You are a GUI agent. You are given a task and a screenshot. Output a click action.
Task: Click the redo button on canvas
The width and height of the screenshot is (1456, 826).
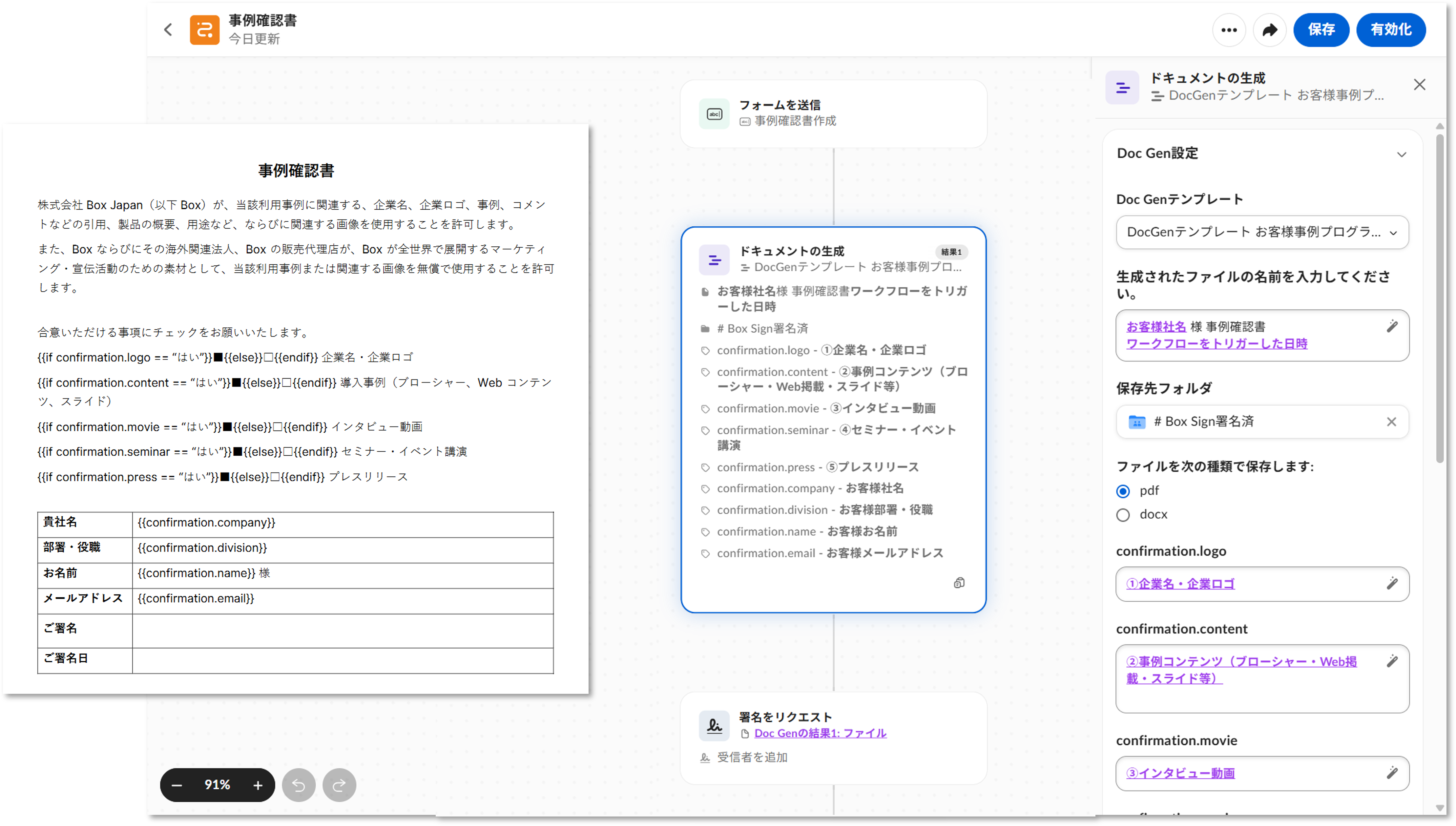point(339,785)
